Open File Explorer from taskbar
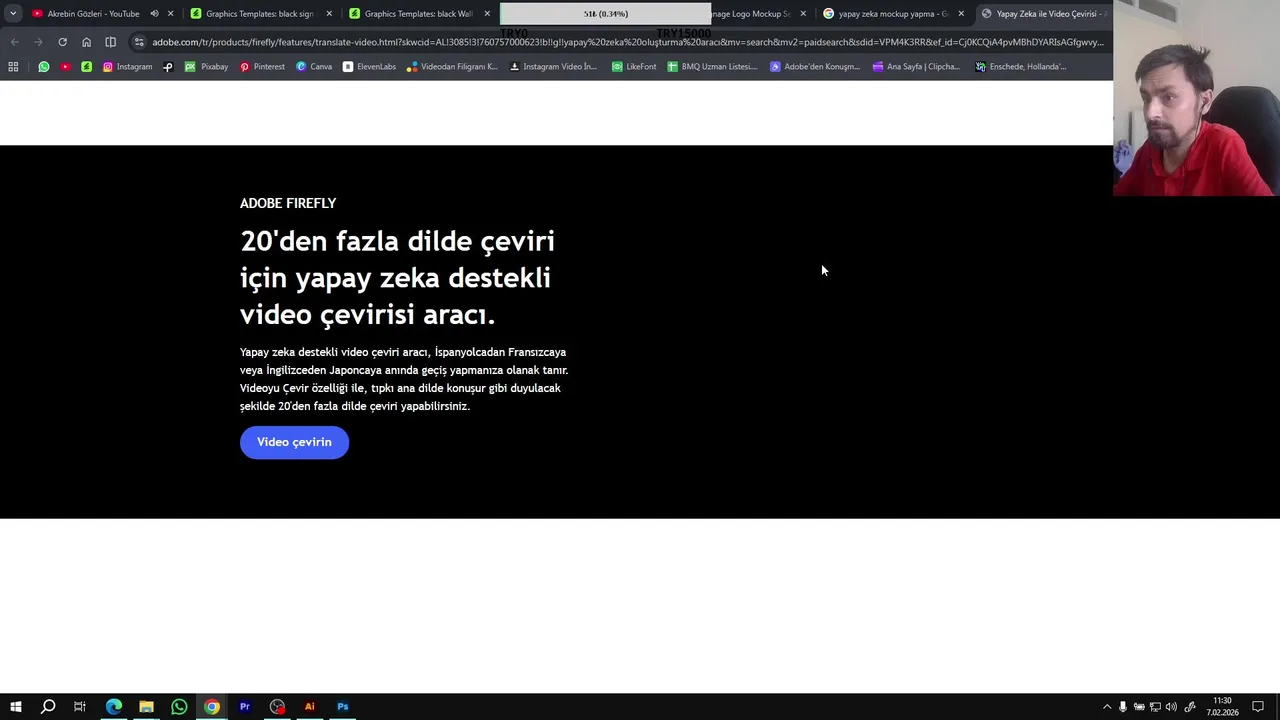This screenshot has width=1280, height=720. [x=146, y=707]
